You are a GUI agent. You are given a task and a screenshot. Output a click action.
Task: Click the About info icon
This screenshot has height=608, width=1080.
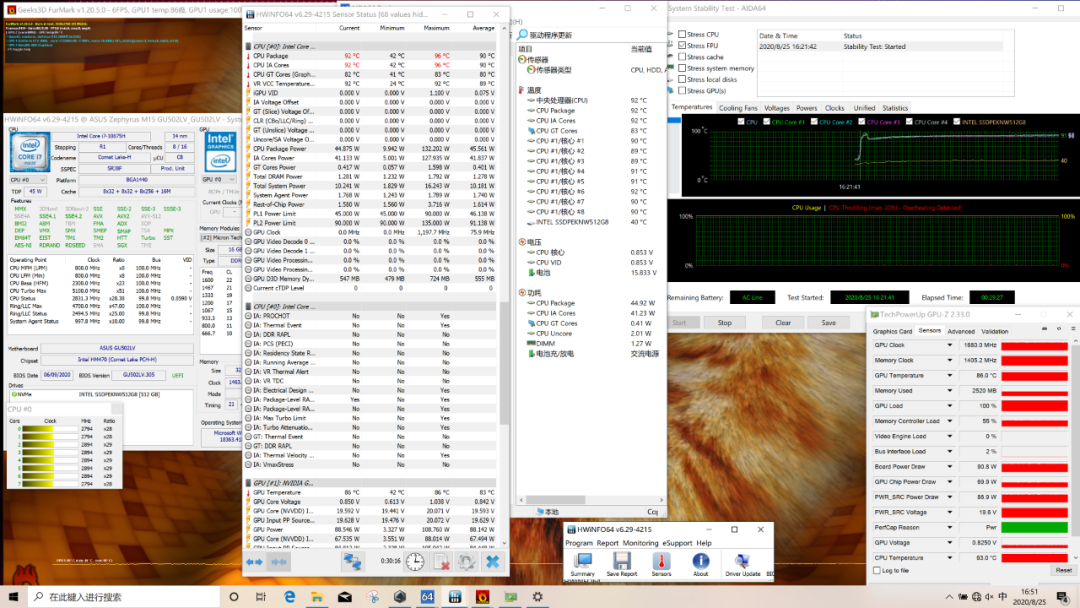tap(701, 563)
